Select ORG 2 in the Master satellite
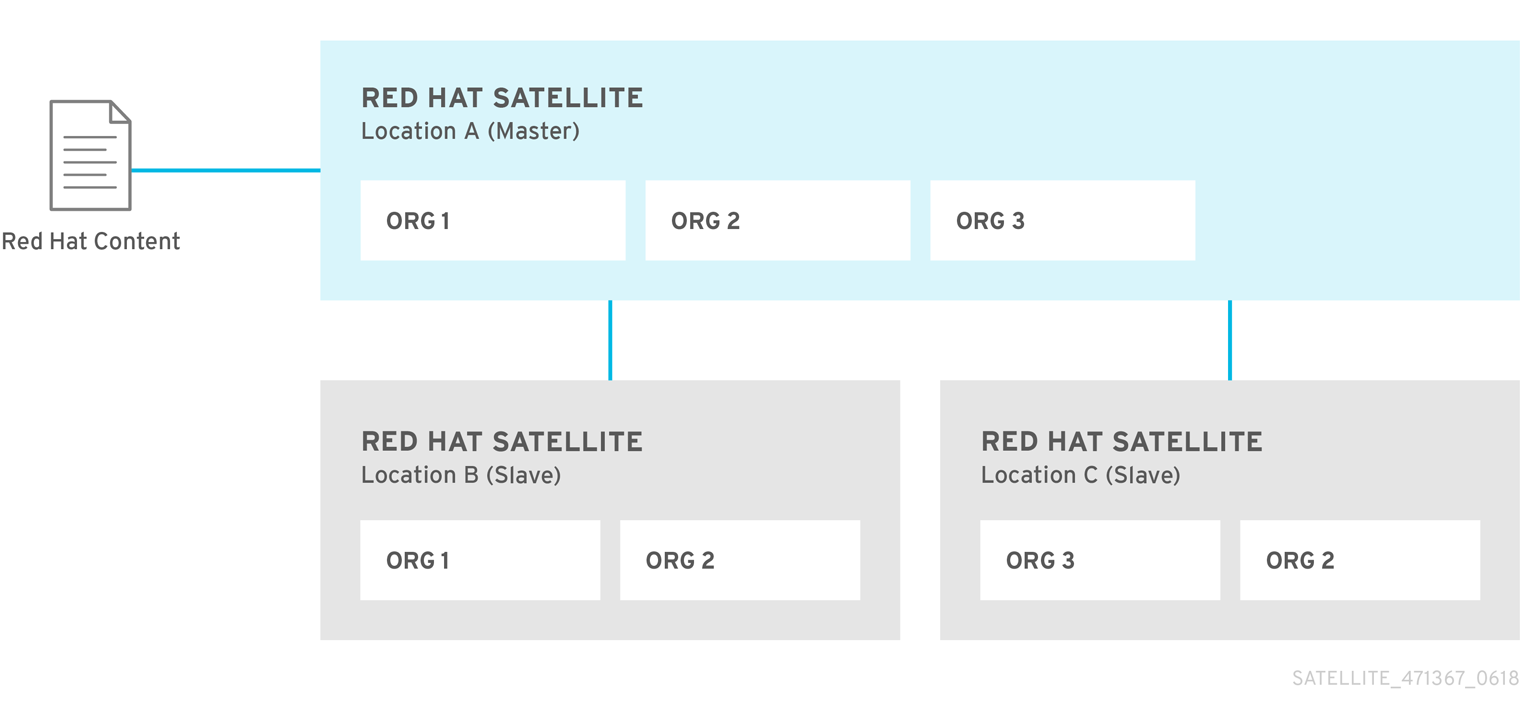Image resolution: width=1520 pixels, height=720 pixels. point(777,220)
